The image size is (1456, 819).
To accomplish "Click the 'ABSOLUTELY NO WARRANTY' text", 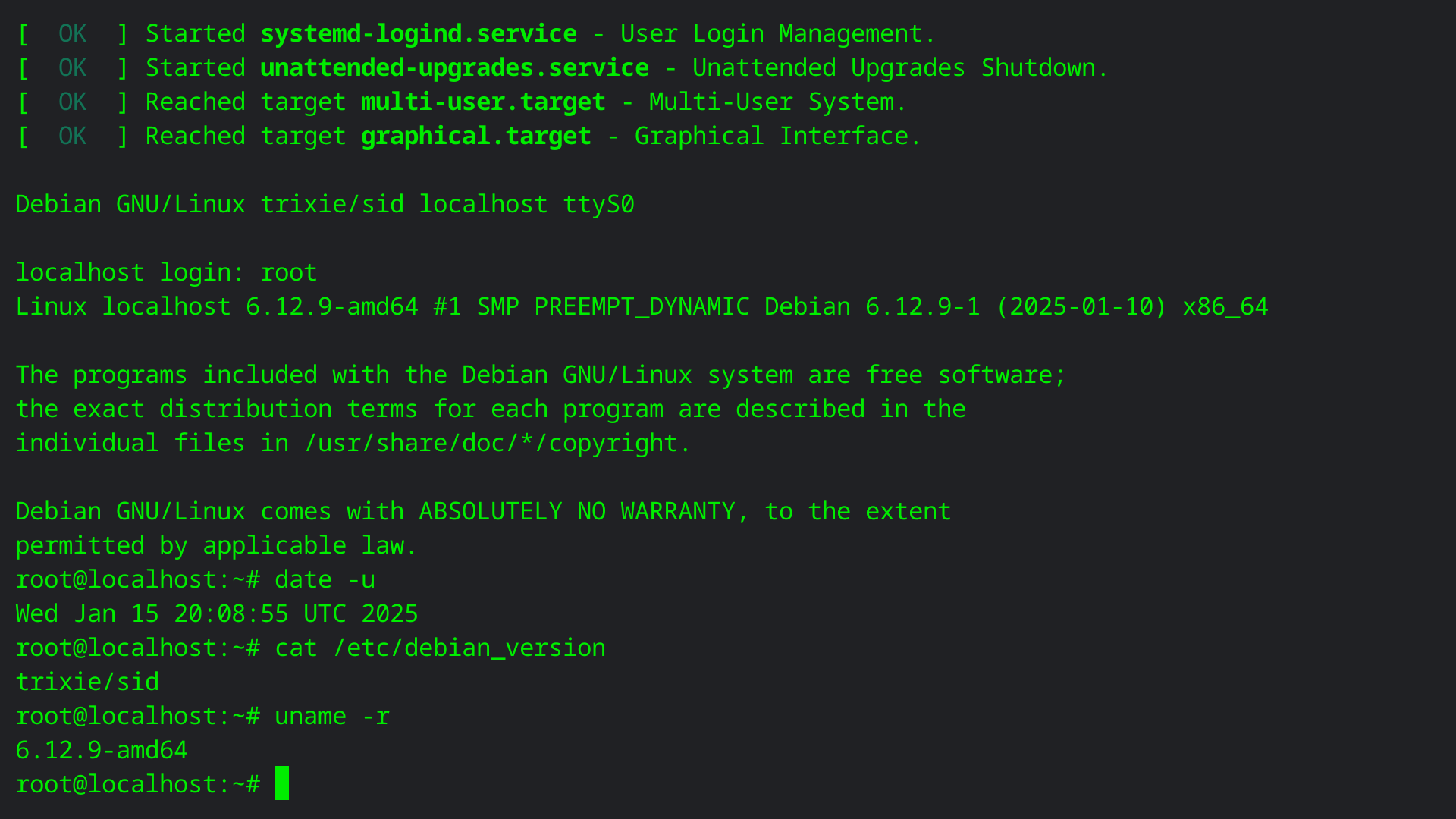I will click(x=576, y=512).
